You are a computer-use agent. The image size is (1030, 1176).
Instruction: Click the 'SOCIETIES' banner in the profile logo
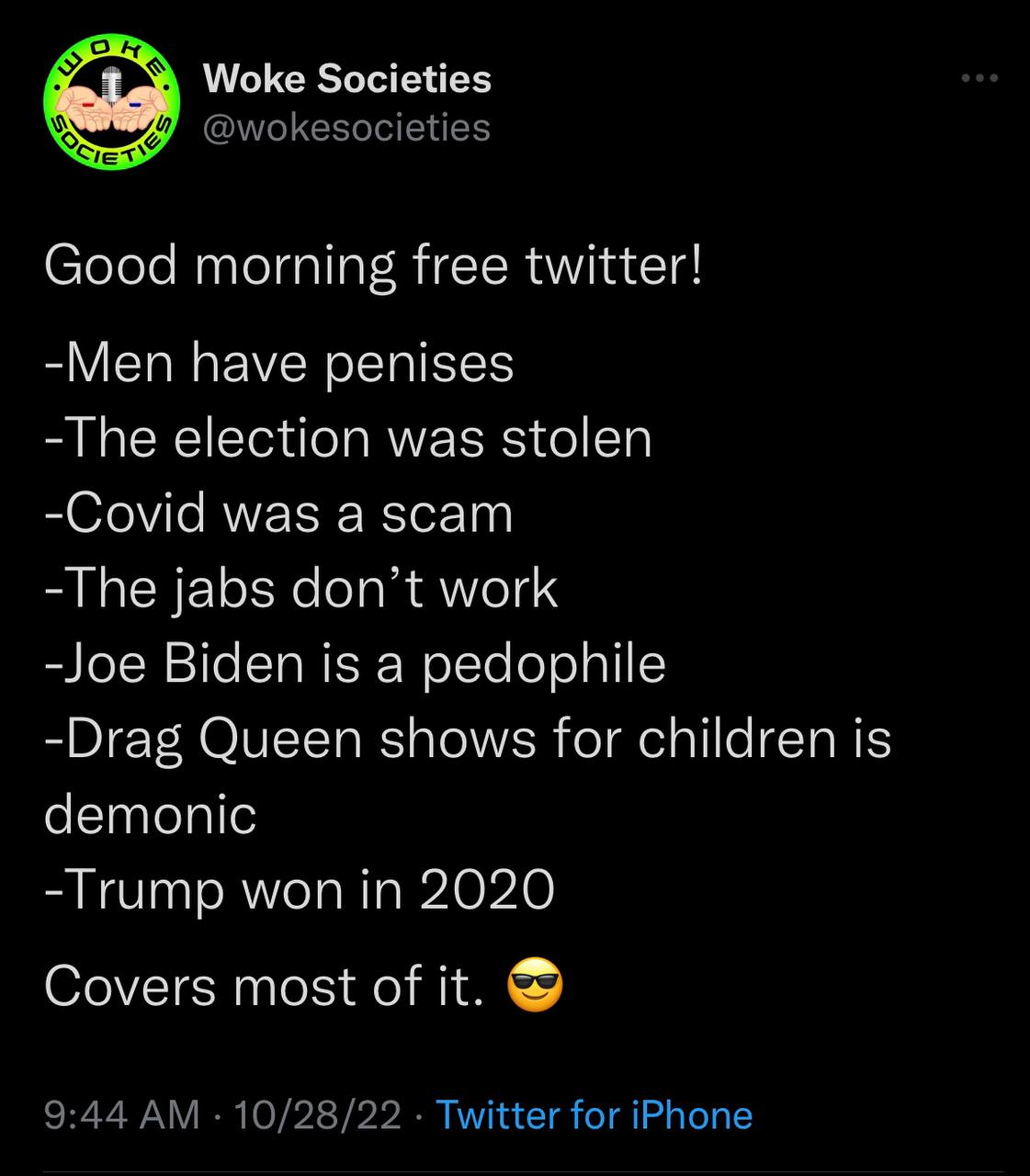click(111, 147)
